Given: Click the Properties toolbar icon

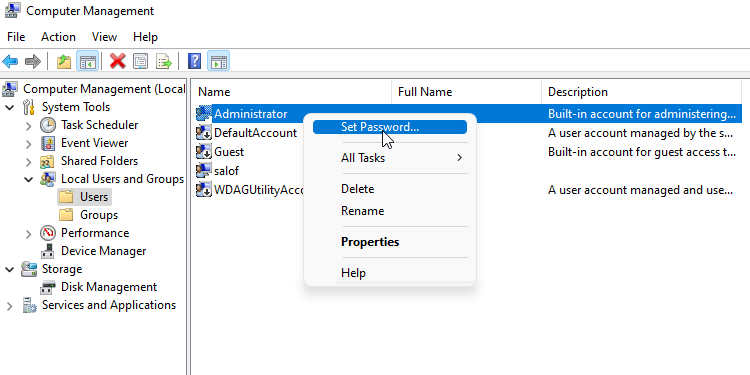Looking at the screenshot, I should click(140, 61).
